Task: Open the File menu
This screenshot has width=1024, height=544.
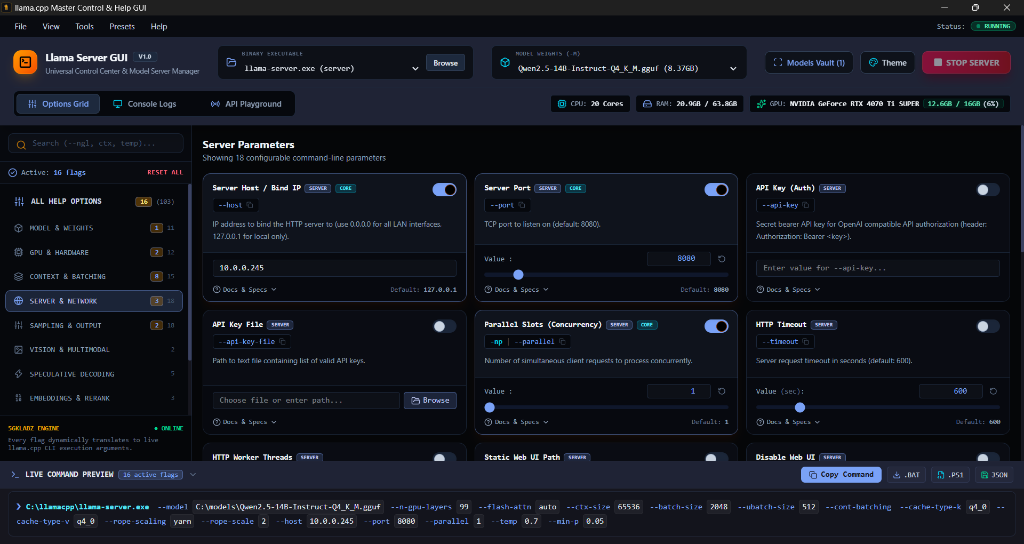Action: click(x=20, y=27)
